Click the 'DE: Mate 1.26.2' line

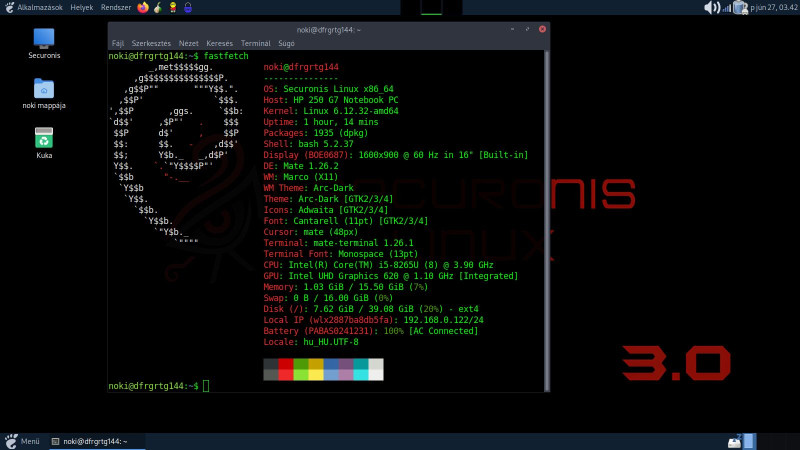[x=301, y=166]
